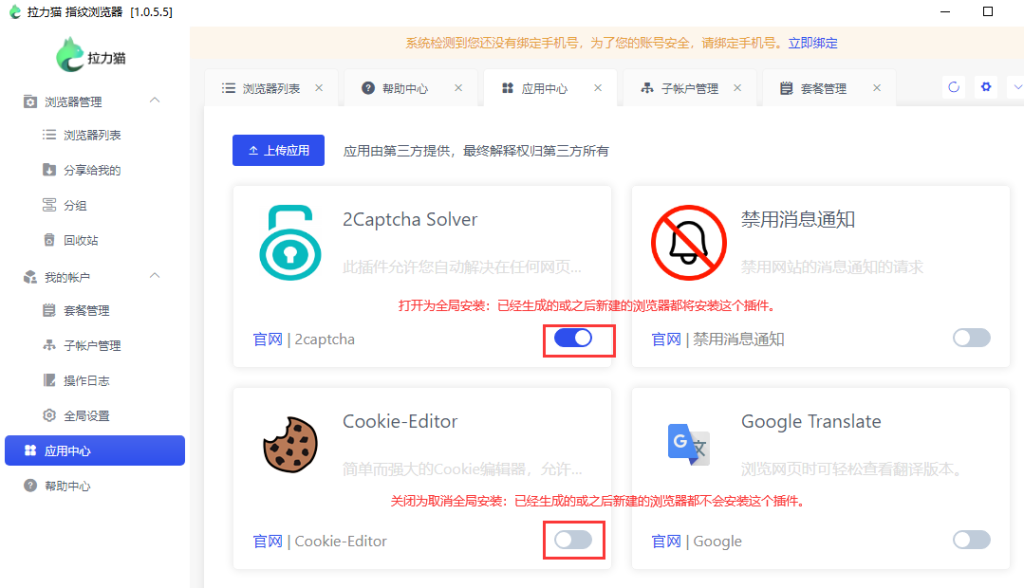
Task: Click the 上传应用 button
Action: [278, 150]
